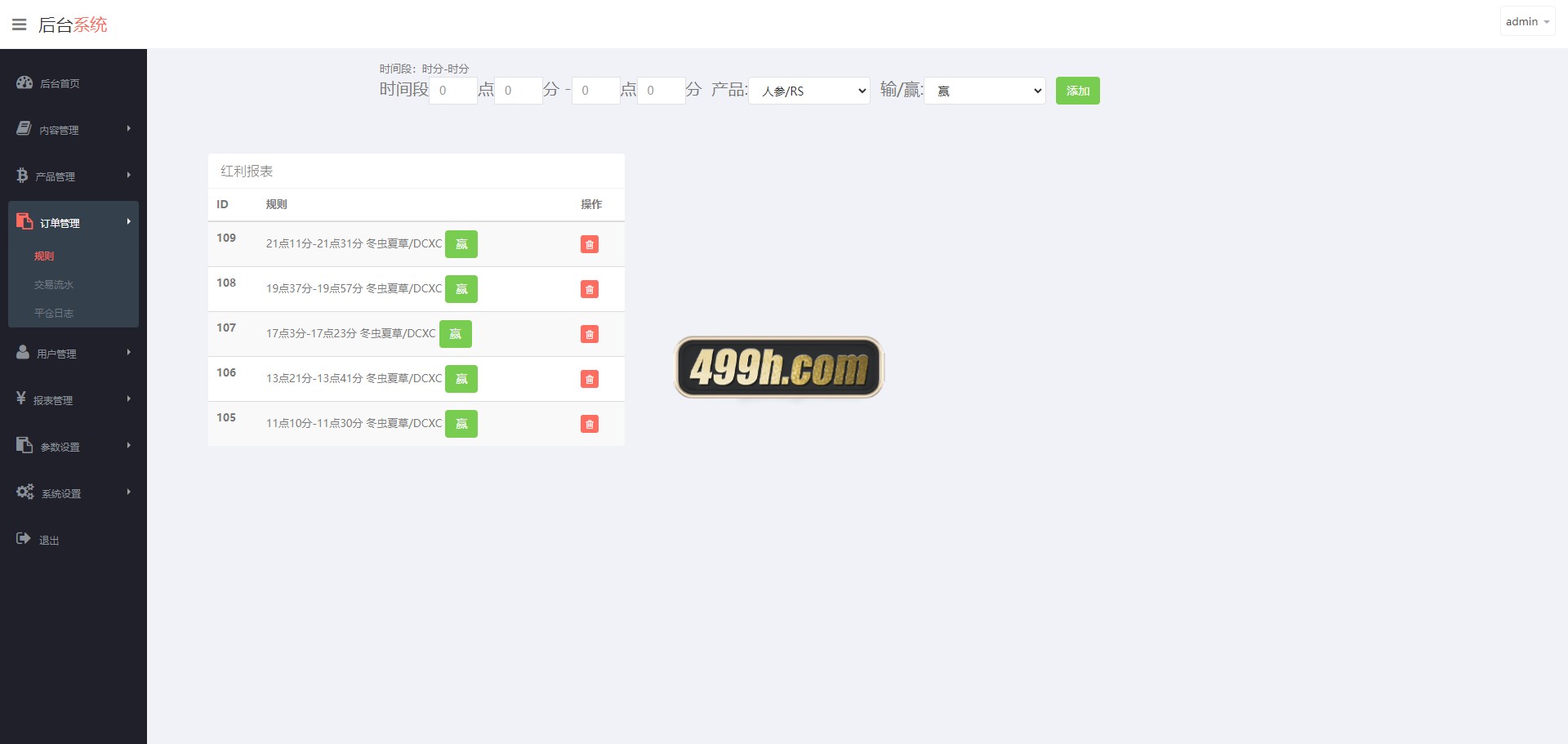The width and height of the screenshot is (1568, 744).
Task: Click the 退出 logout menu item
Action: [x=49, y=541]
